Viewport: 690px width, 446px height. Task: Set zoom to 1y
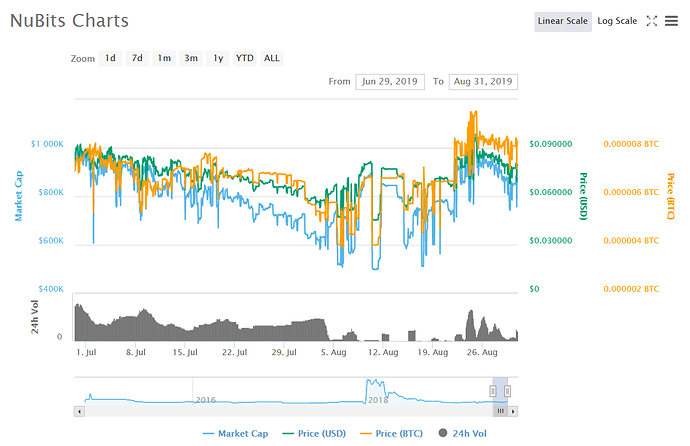[218, 58]
